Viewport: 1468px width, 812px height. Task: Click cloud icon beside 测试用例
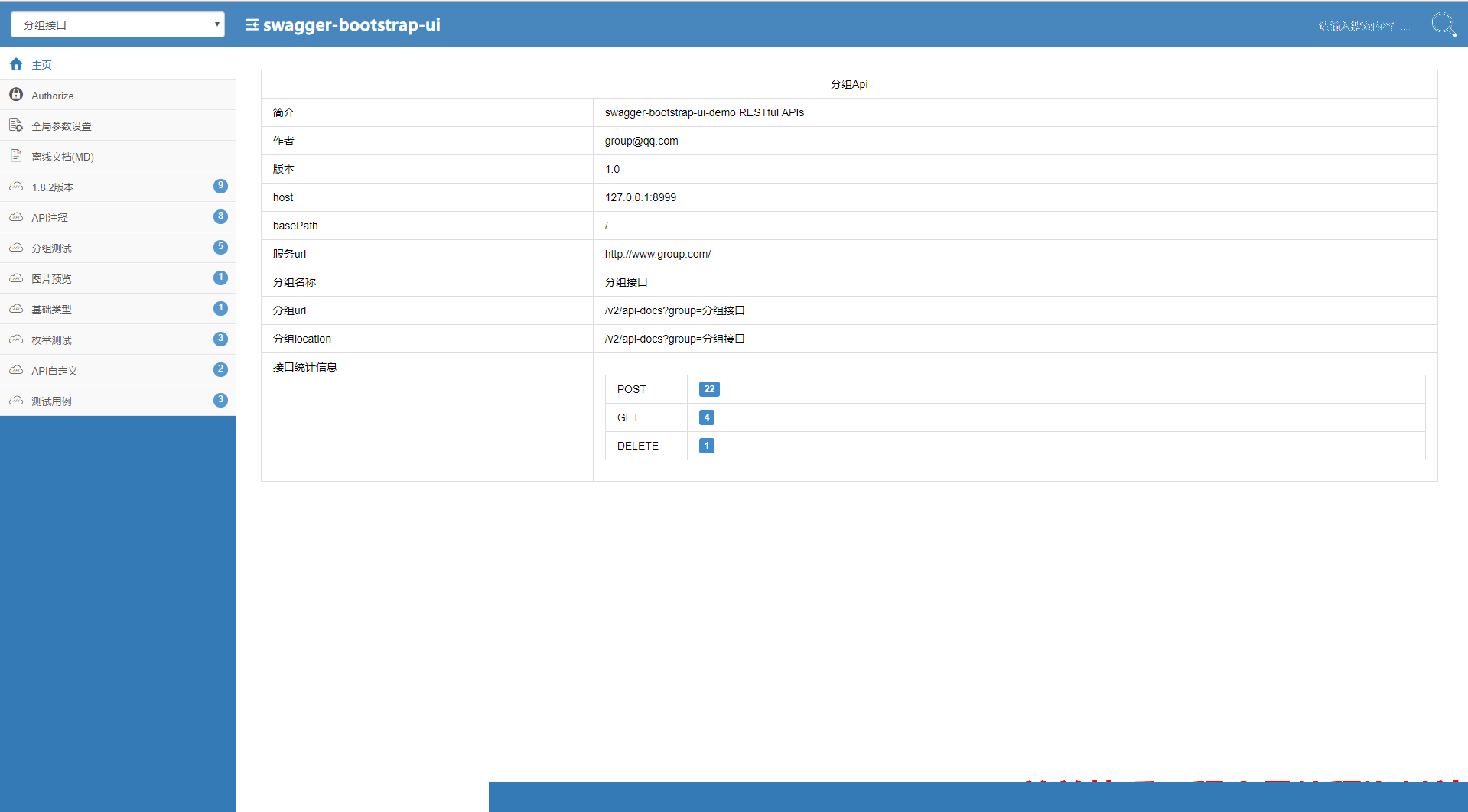(x=16, y=400)
